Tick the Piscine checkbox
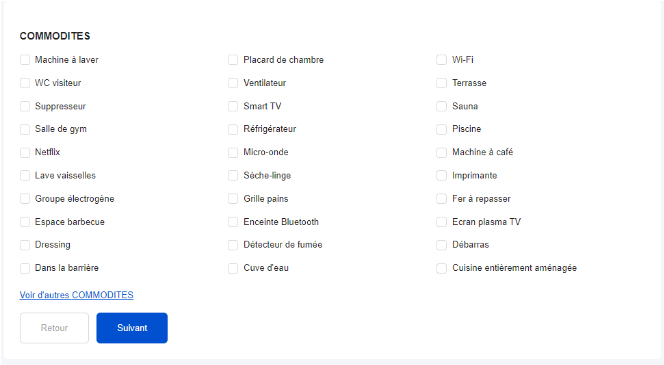 point(441,129)
